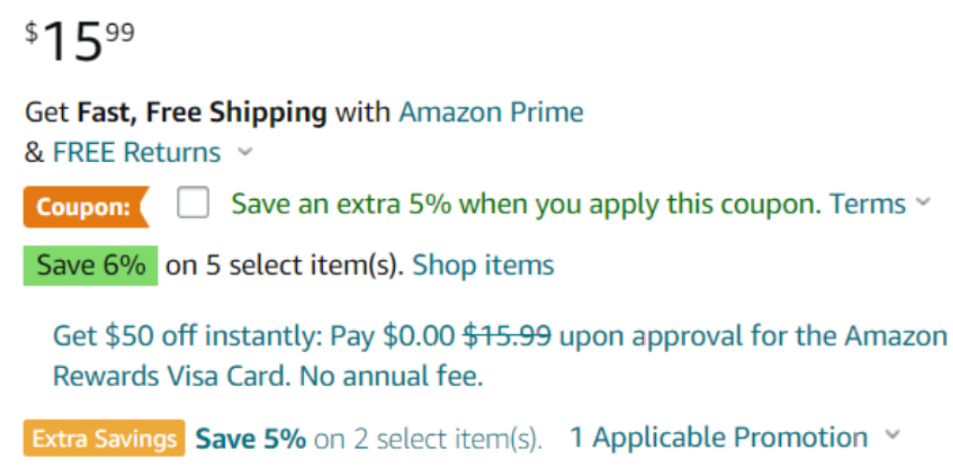
Task: Open the 1 Applicable Promotion link
Action: click(x=718, y=437)
